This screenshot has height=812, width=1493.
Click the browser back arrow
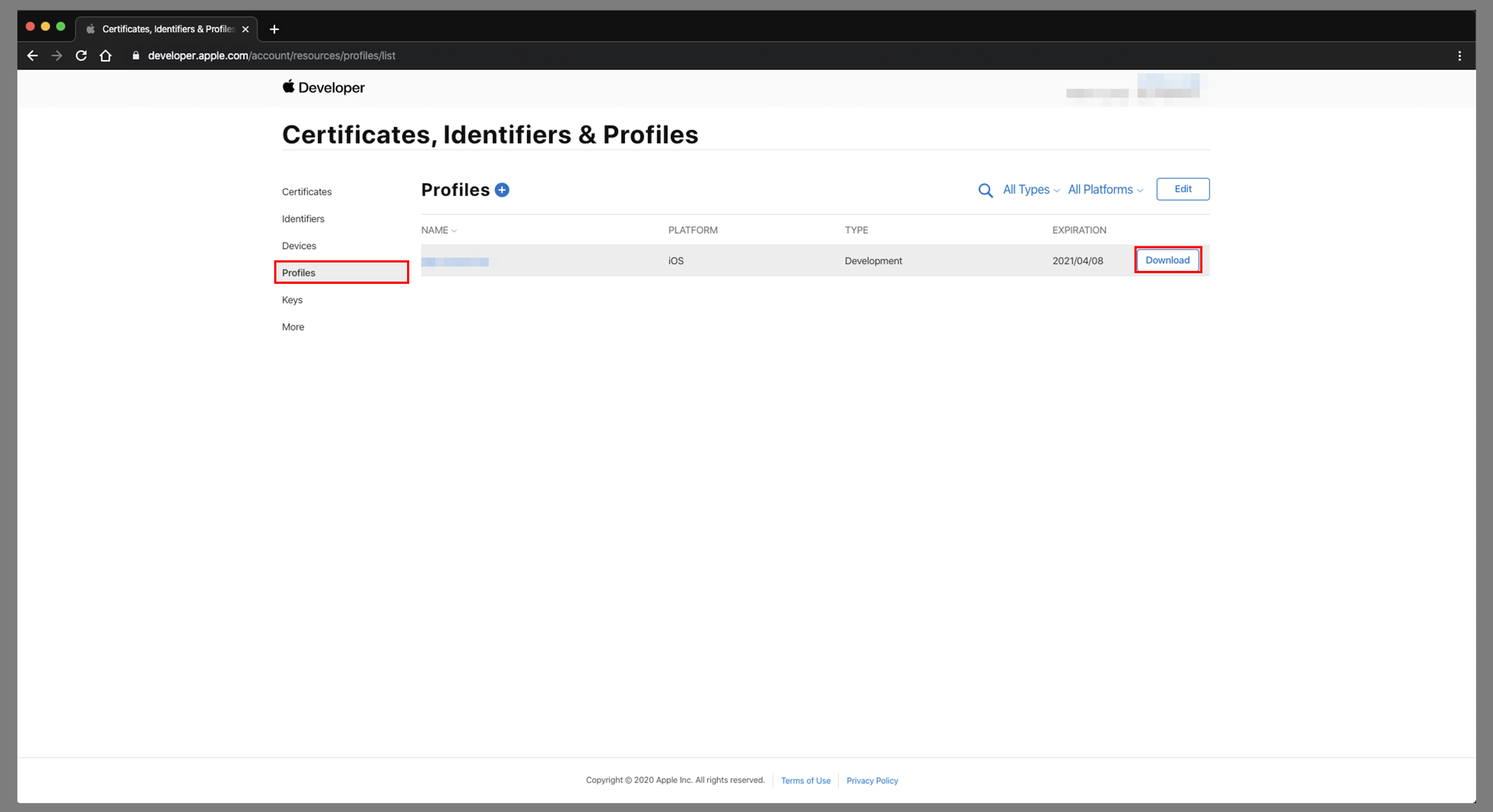pos(34,55)
